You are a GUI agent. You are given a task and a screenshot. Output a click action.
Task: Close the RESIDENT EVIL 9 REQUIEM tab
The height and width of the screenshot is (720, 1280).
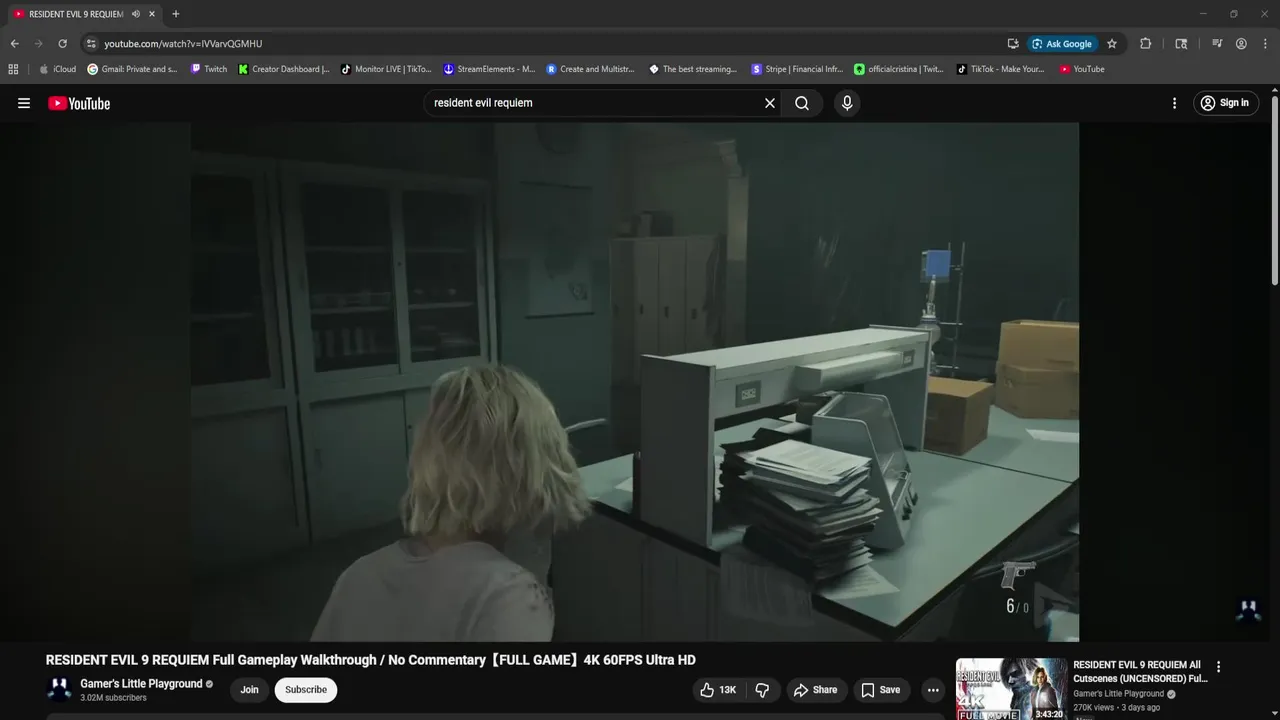click(x=152, y=14)
